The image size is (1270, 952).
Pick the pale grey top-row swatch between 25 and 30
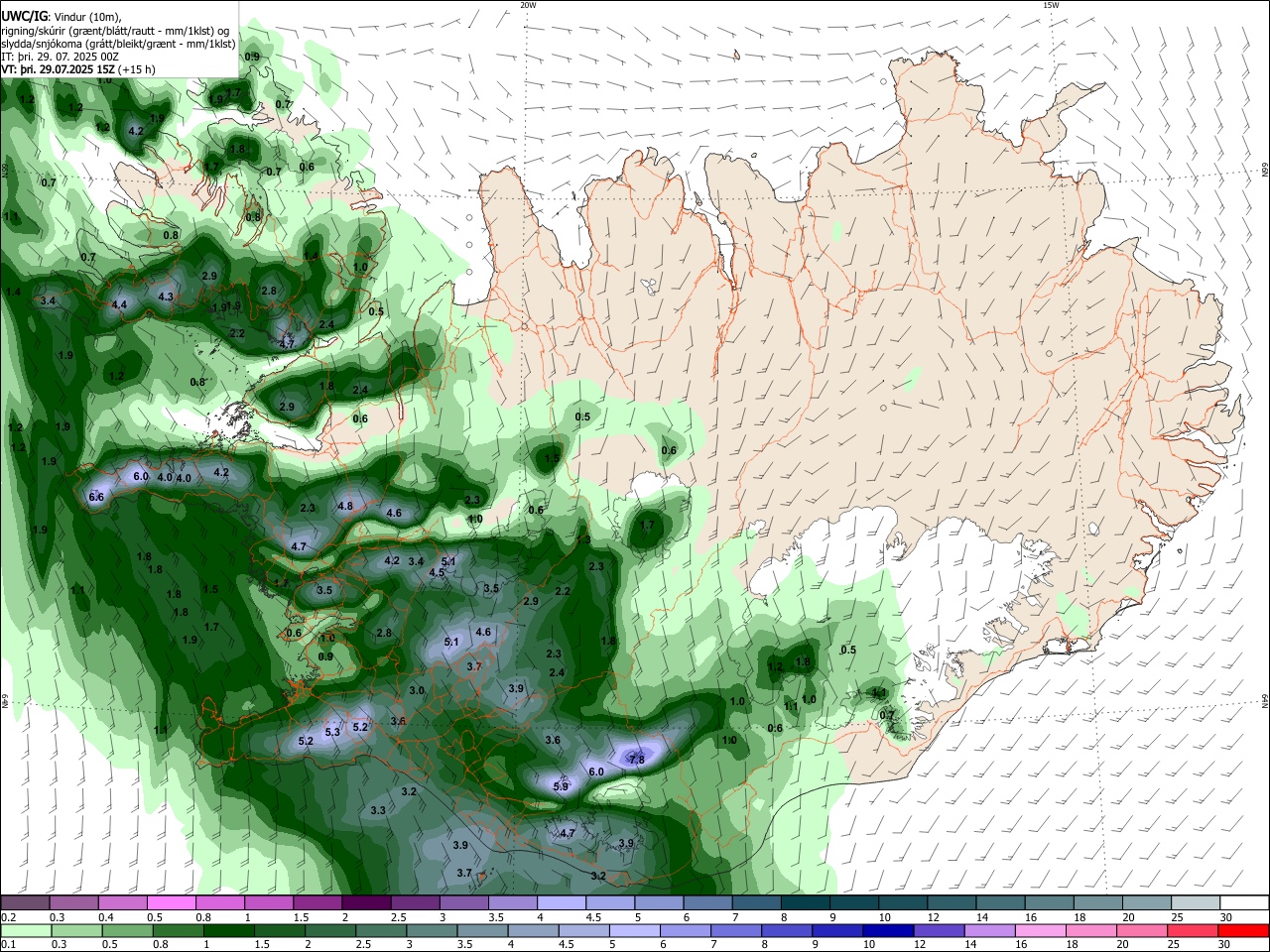[x=1195, y=902]
